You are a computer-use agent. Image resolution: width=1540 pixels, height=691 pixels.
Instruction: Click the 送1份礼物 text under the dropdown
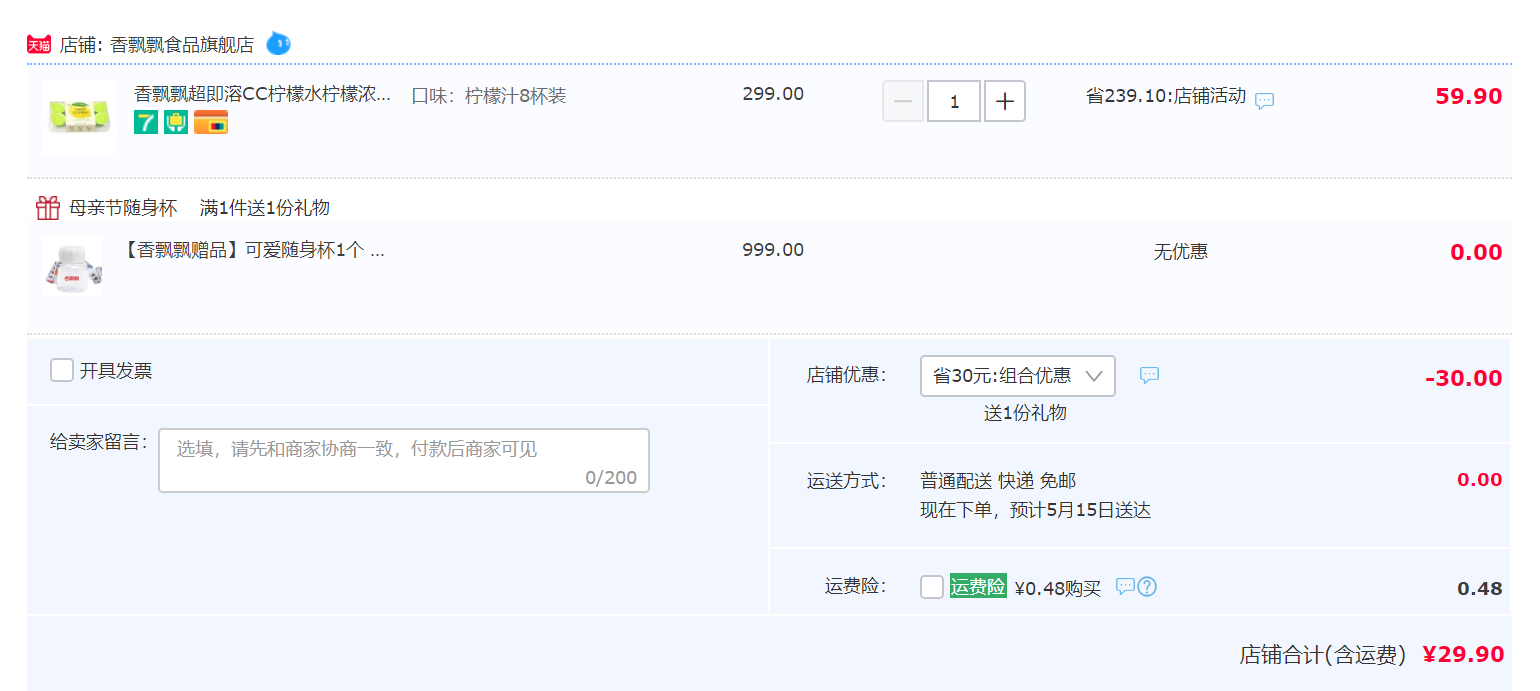(x=1025, y=413)
